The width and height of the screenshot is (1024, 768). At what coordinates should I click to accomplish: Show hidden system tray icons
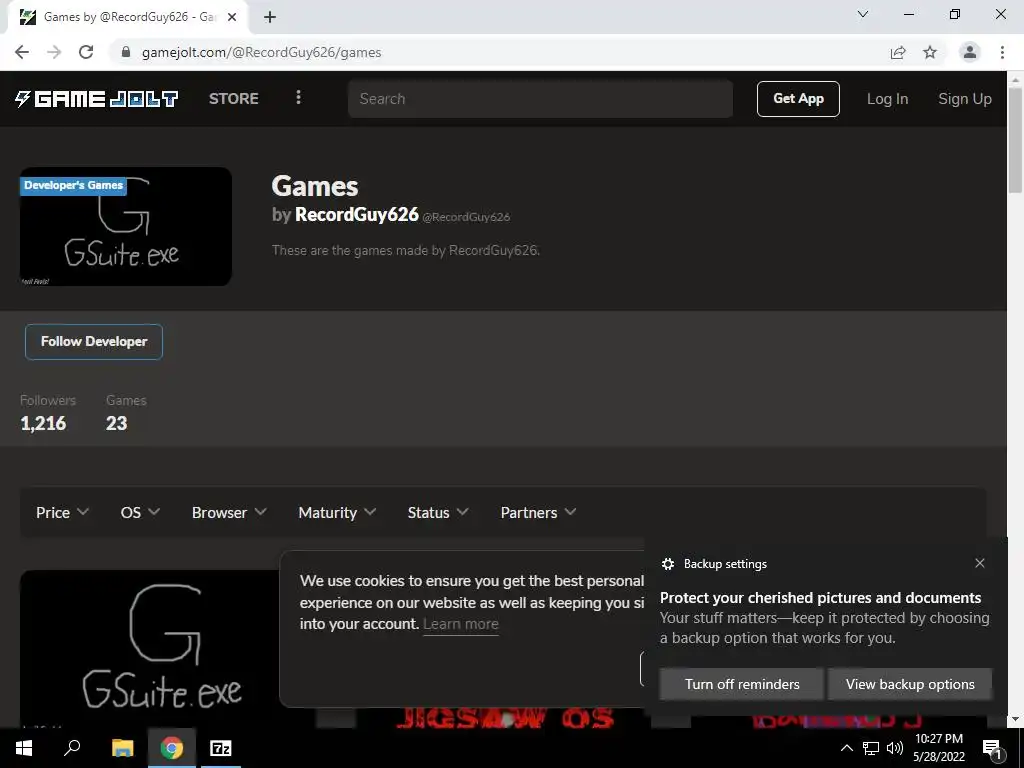tap(846, 748)
